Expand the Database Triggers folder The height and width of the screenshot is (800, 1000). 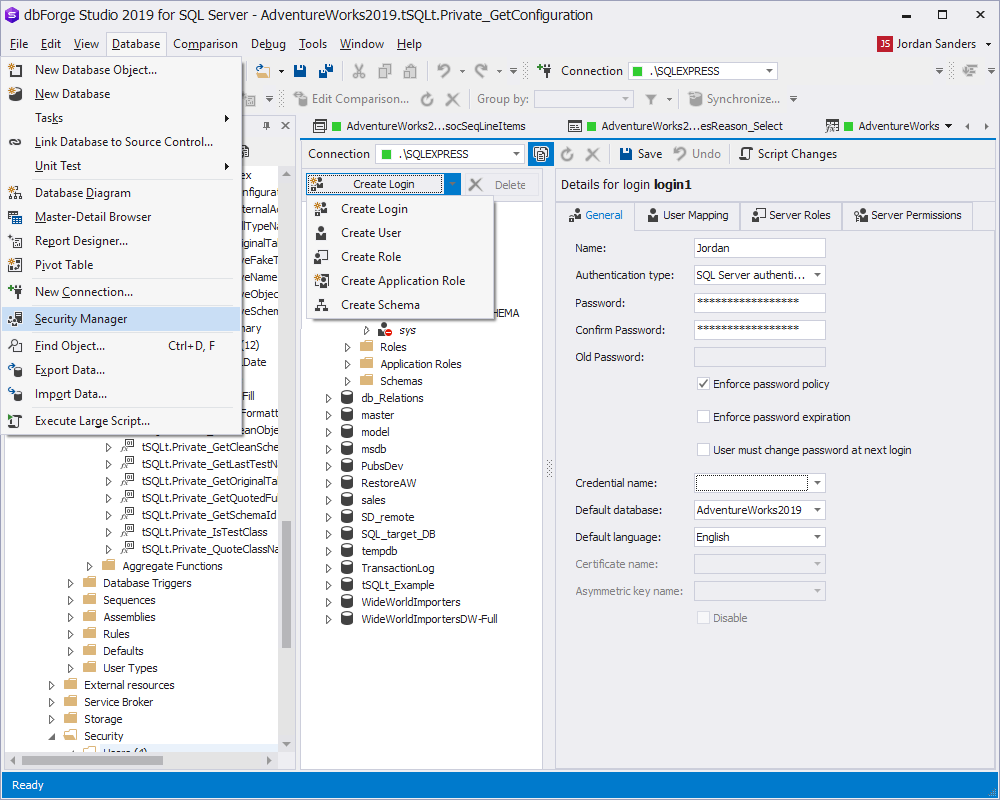coord(71,583)
